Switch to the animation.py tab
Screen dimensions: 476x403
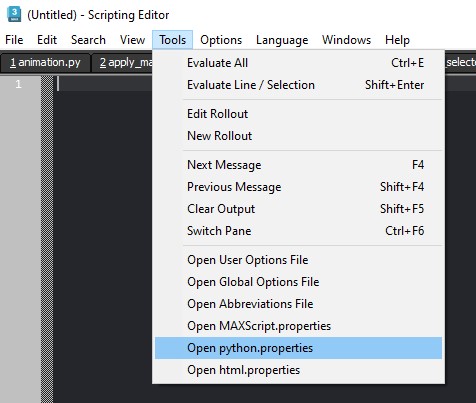[x=45, y=63]
